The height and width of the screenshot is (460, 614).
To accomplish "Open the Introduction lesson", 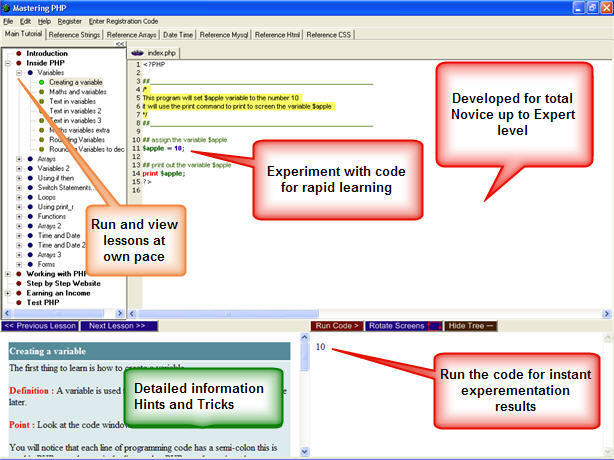I will tap(47, 53).
